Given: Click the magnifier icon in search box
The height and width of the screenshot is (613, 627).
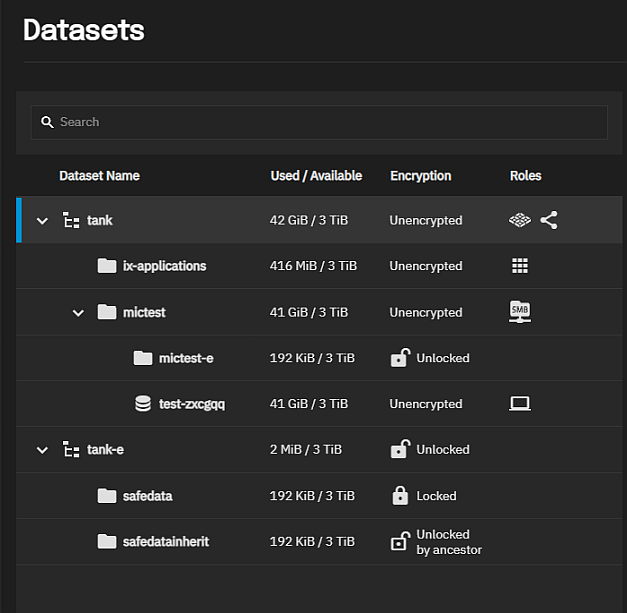Looking at the screenshot, I should click(x=47, y=122).
